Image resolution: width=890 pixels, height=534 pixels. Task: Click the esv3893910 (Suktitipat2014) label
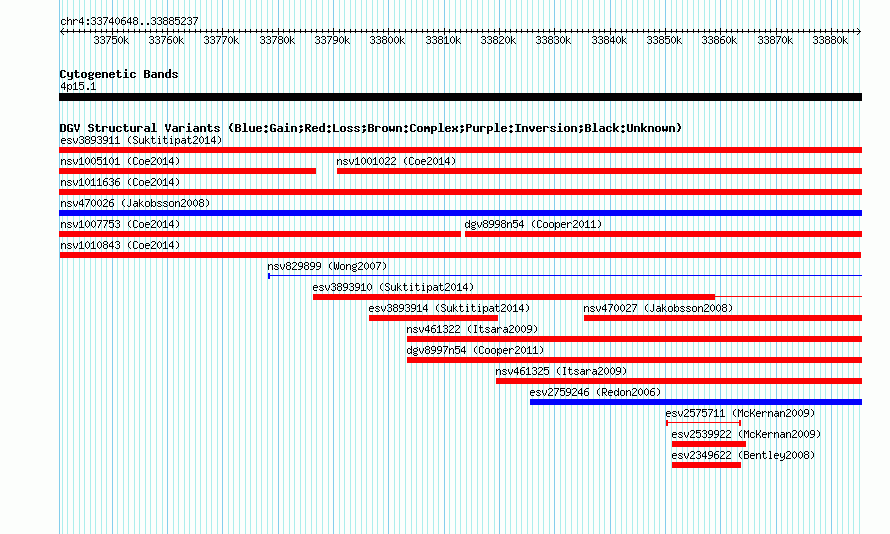click(393, 287)
